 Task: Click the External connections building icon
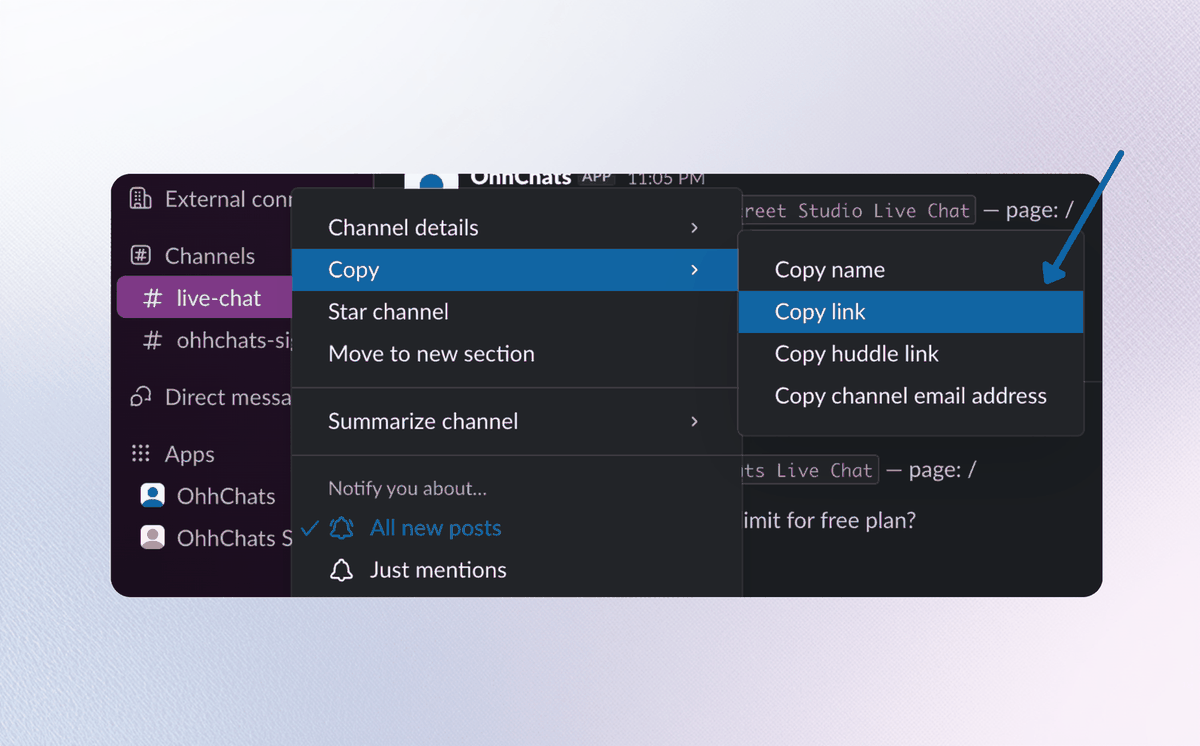[x=141, y=198]
